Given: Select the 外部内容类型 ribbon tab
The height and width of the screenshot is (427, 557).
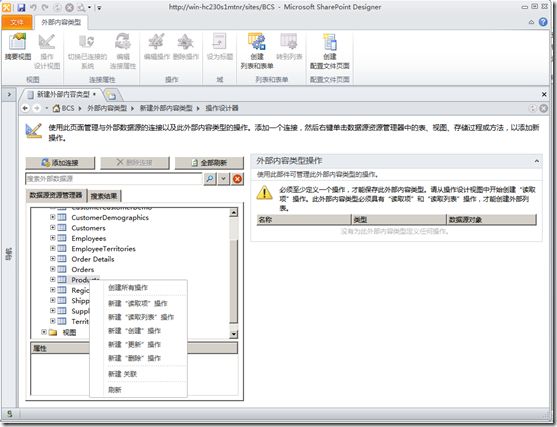Looking at the screenshot, I should [x=61, y=22].
